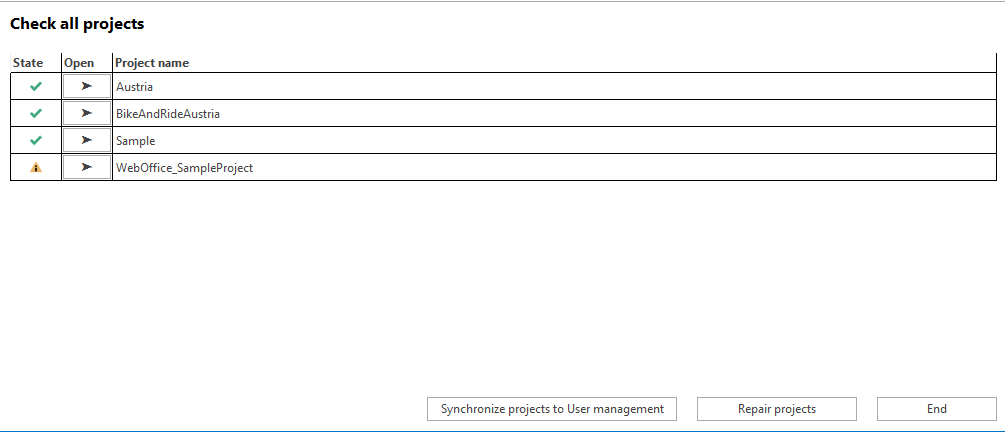Click the State column header

(28, 63)
